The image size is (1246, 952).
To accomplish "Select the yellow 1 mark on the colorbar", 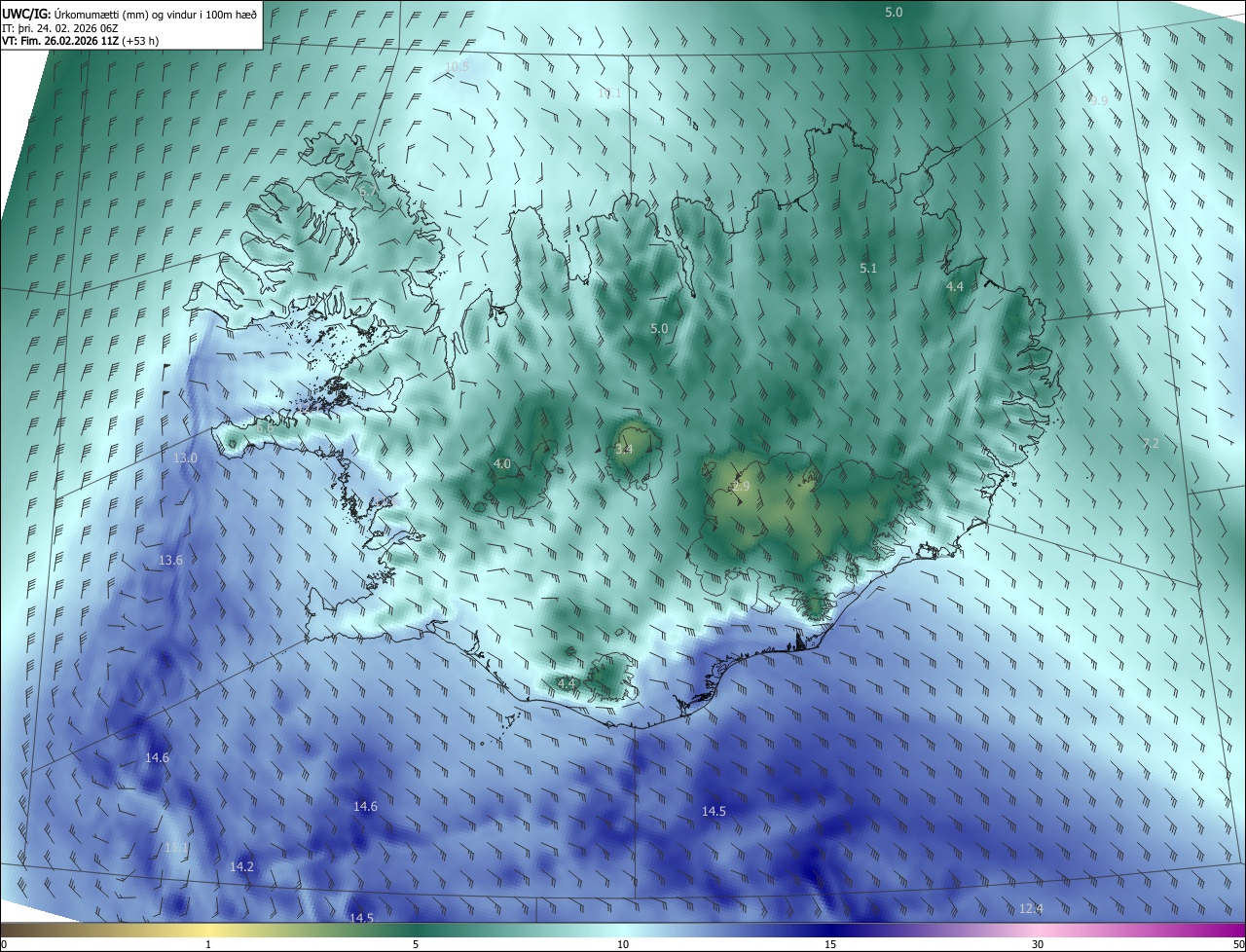I will (x=208, y=944).
